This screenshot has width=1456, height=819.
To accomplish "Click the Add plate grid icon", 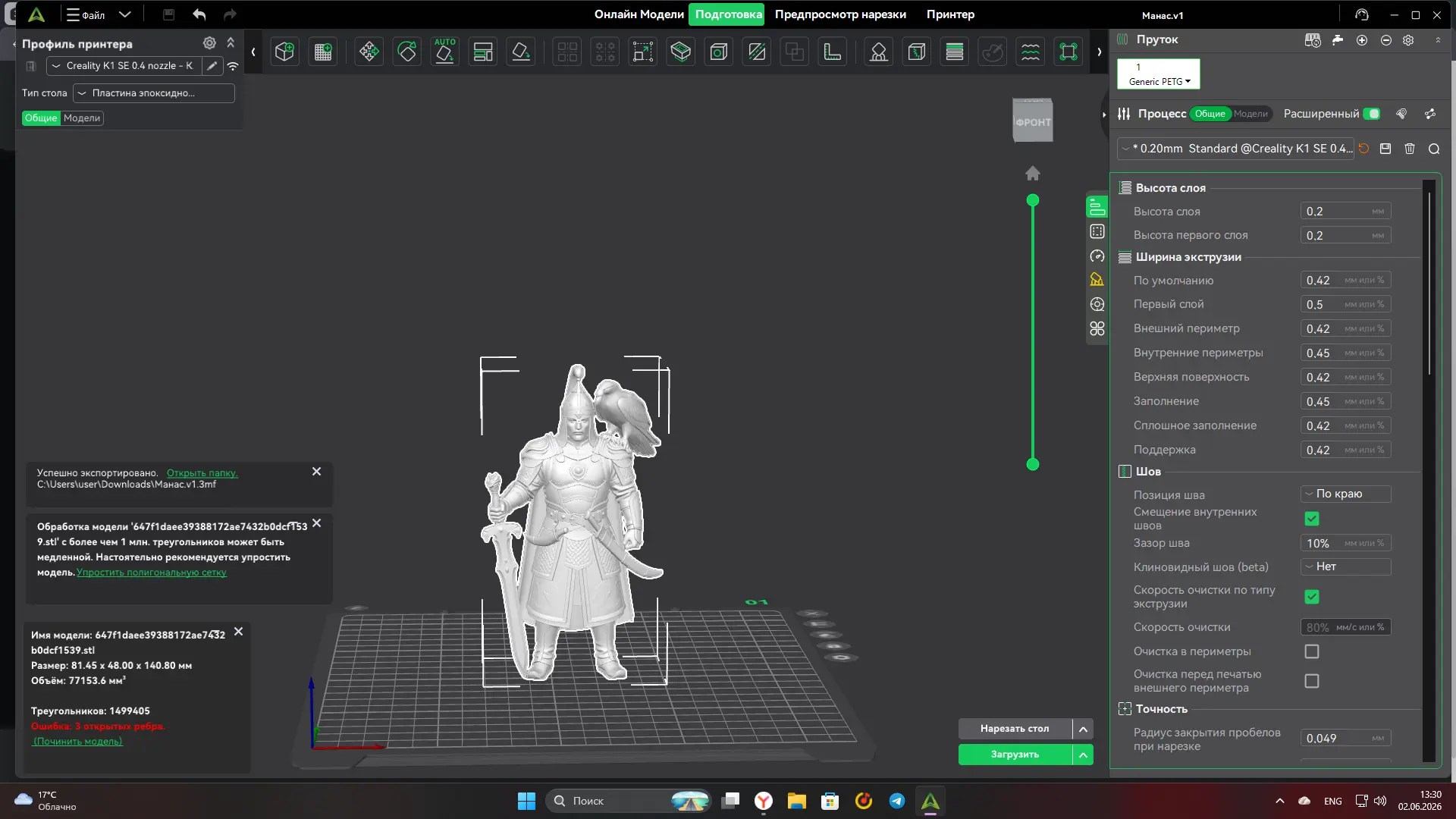I will 323,52.
